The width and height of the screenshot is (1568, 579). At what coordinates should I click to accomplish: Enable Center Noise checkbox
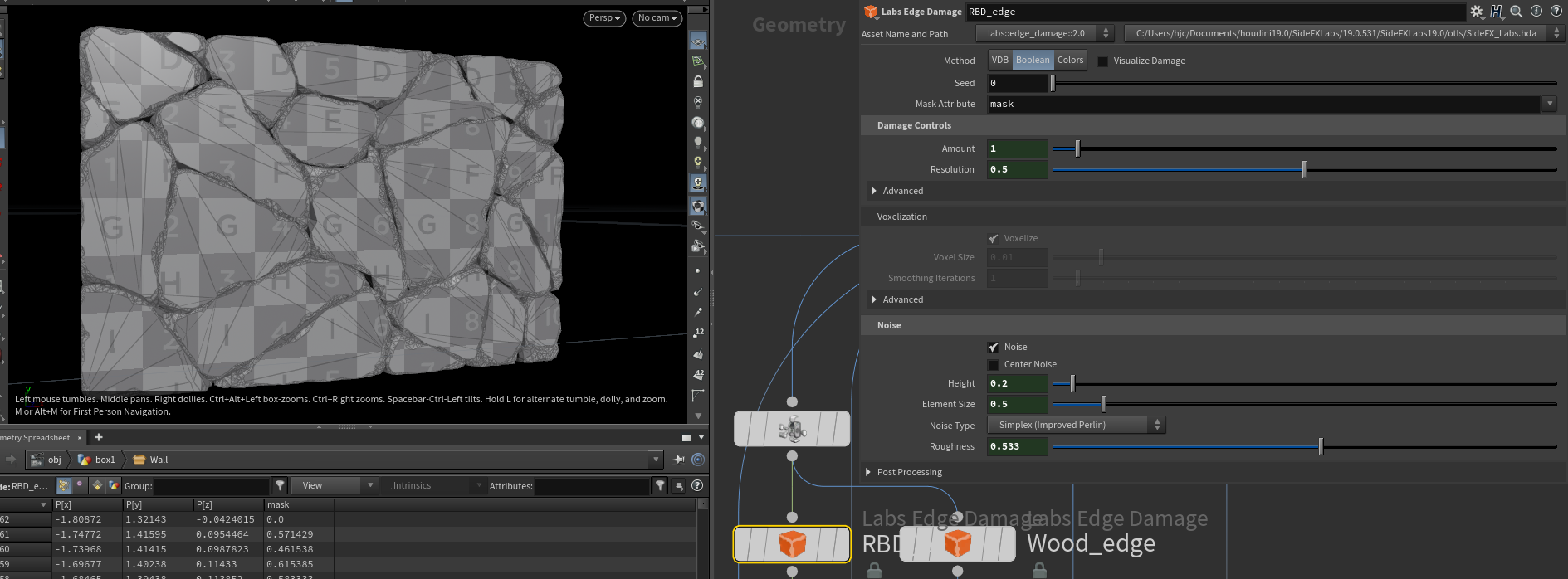[994, 364]
